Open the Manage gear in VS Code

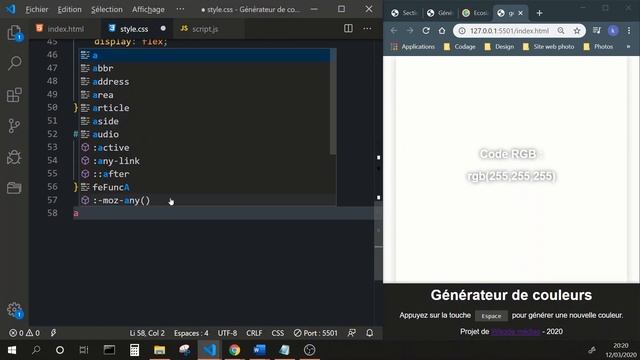pos(14,310)
